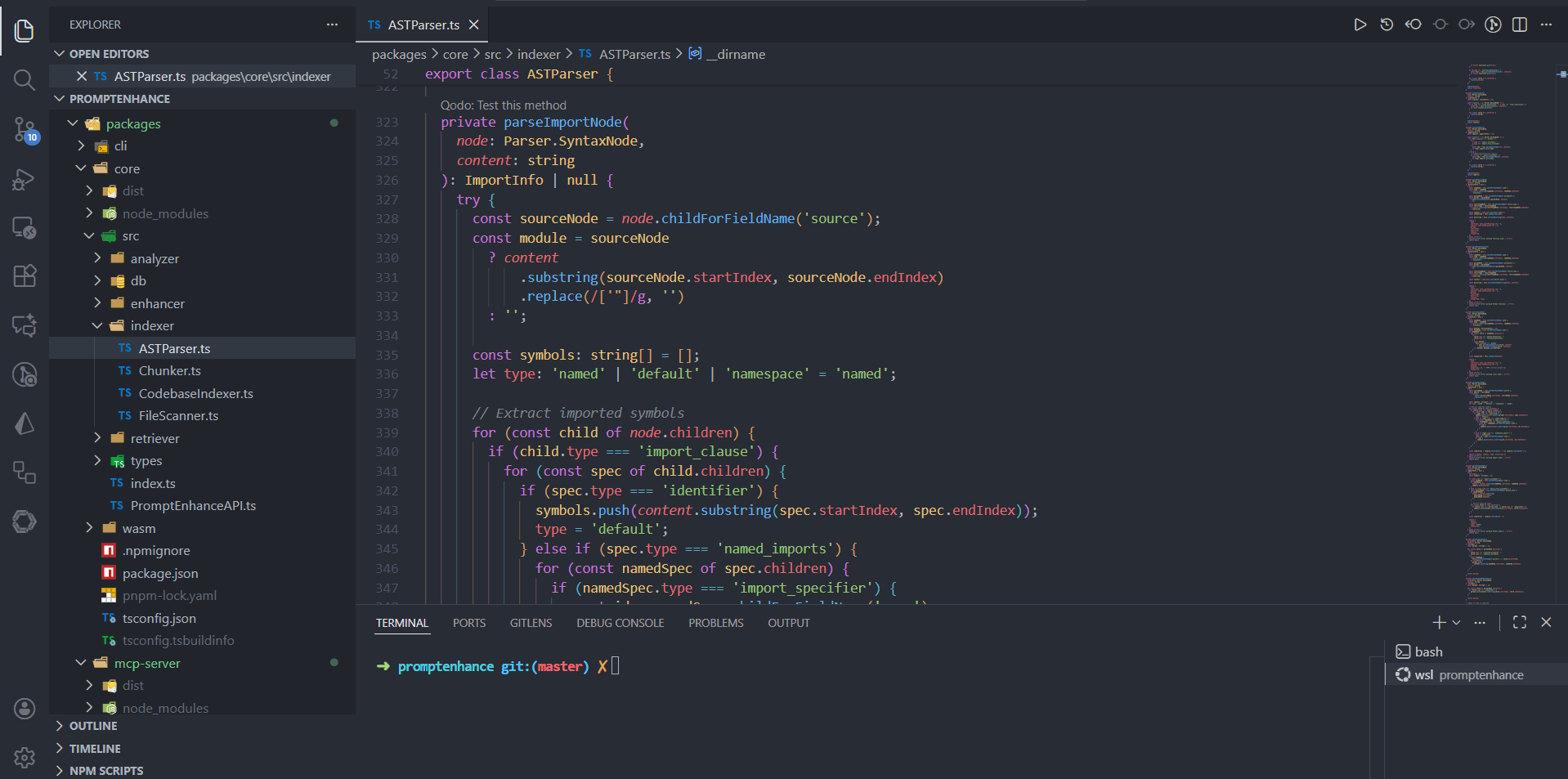This screenshot has width=1568, height=779.
Task: Collapse the indexer folder
Action: click(151, 325)
